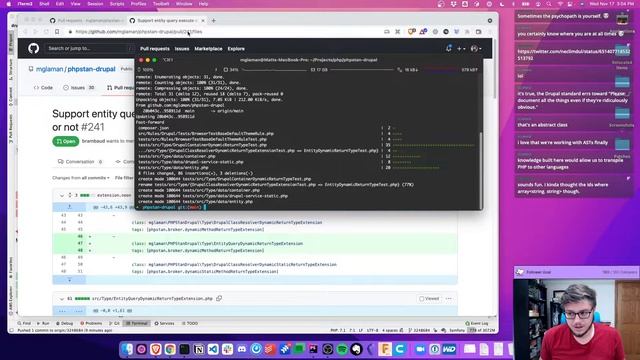Open the Event Log in IDE
Screen dimensions: 640x360
477,323
